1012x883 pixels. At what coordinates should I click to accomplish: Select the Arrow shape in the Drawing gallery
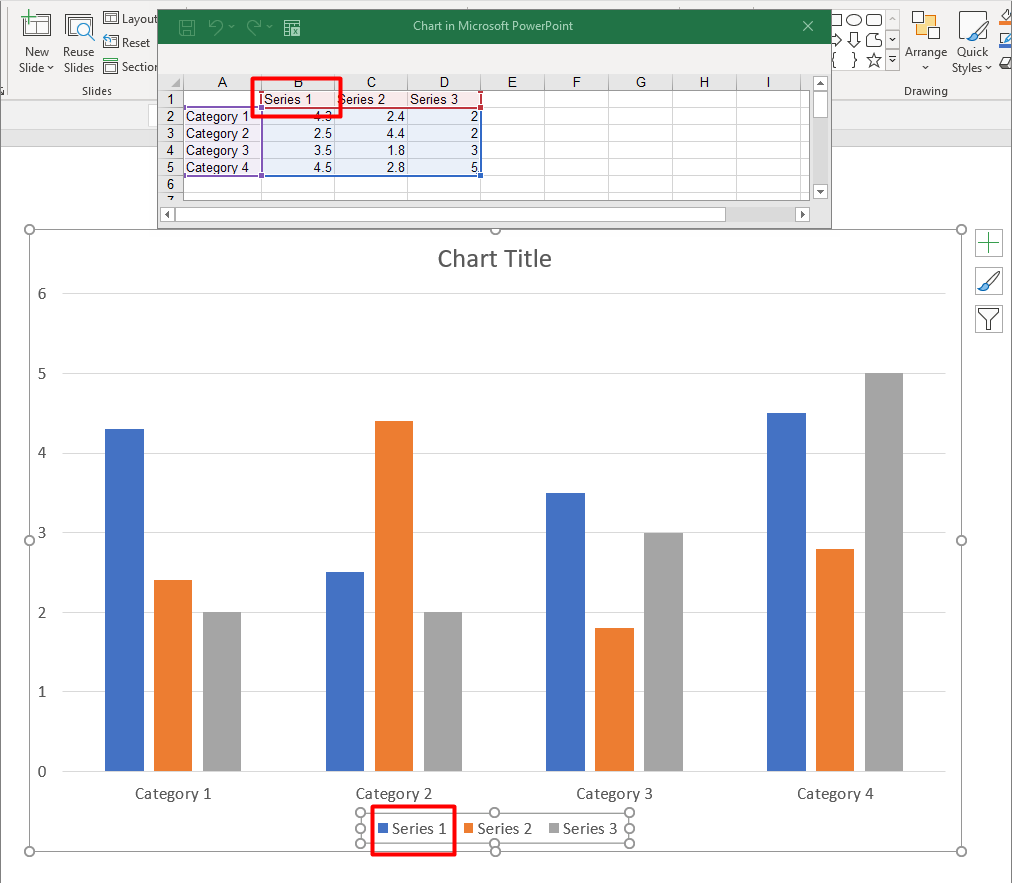pyautogui.click(x=836, y=39)
